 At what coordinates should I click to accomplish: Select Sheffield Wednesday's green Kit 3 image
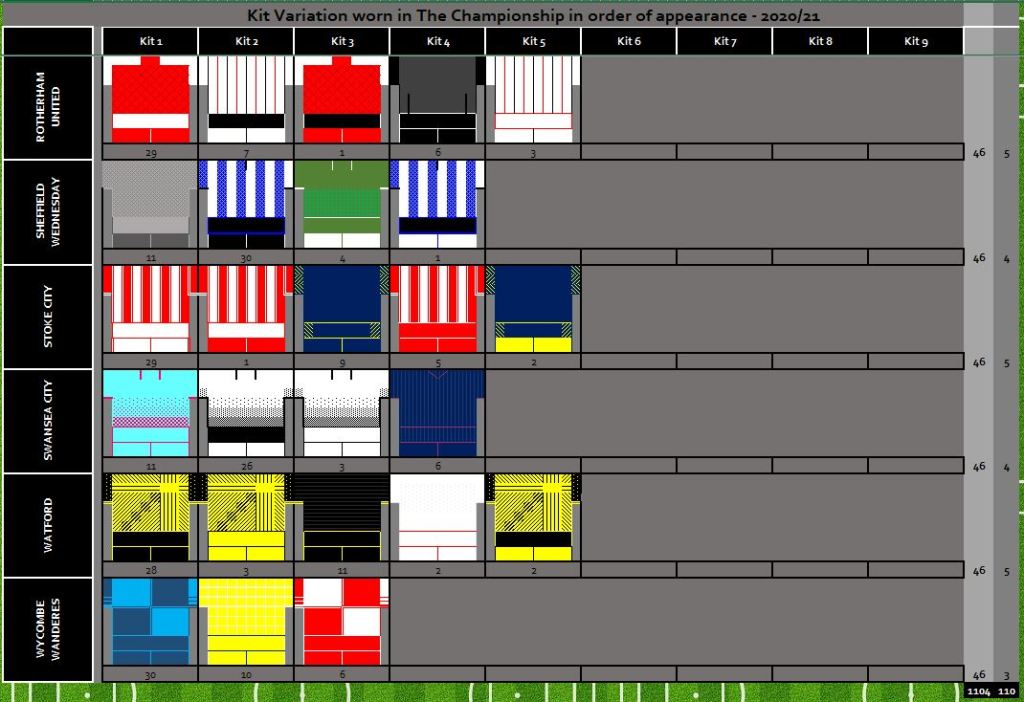tap(341, 204)
